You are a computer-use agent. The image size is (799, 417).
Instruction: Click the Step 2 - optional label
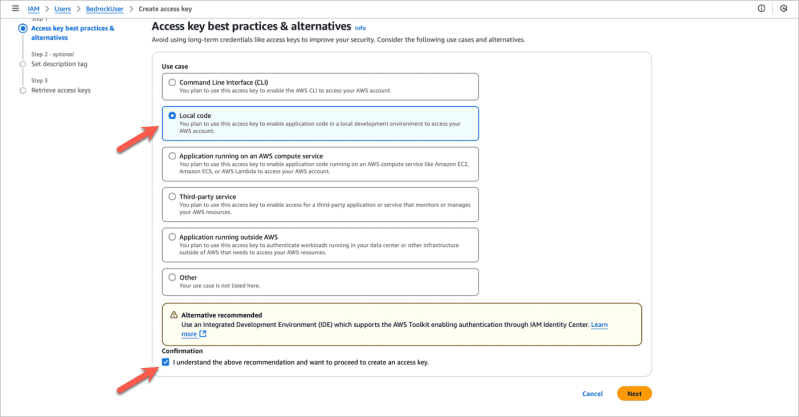click(x=52, y=54)
